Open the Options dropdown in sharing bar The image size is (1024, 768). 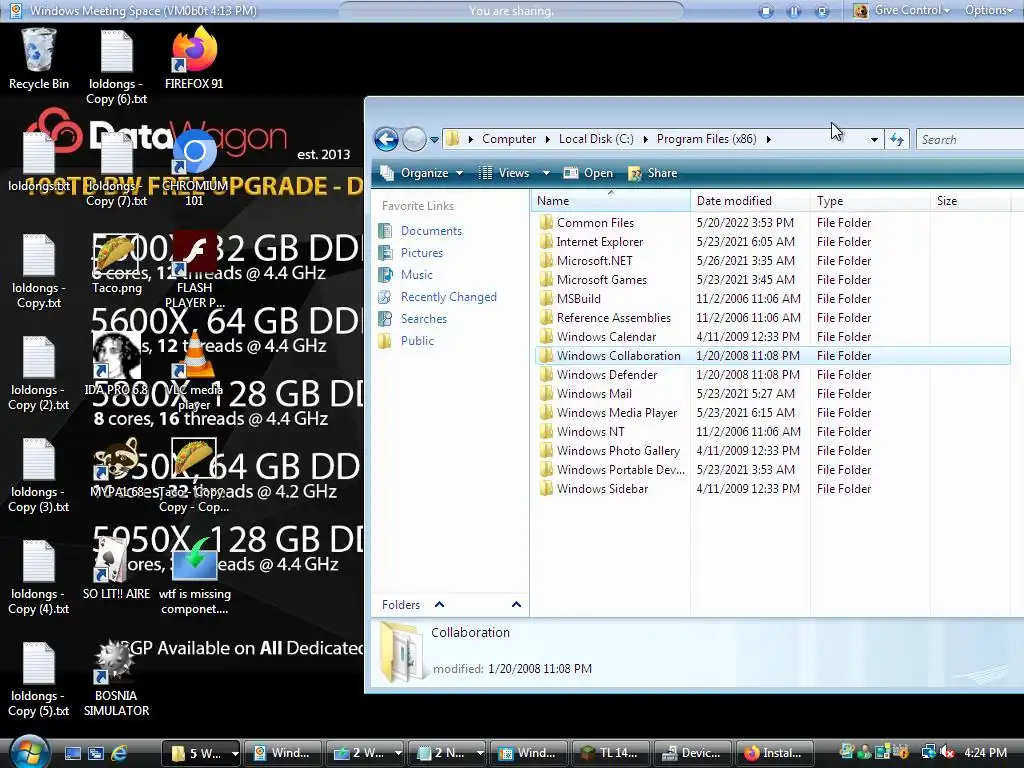(x=989, y=10)
